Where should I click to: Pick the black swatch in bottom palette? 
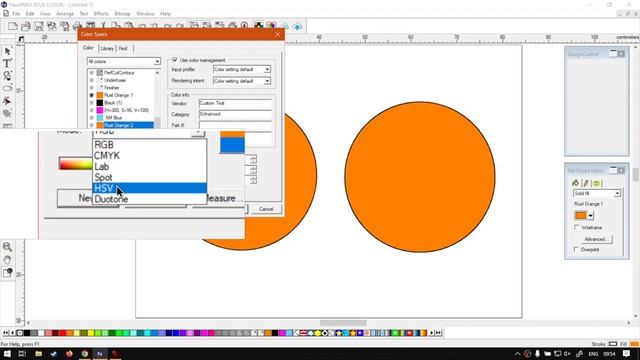click(27, 333)
